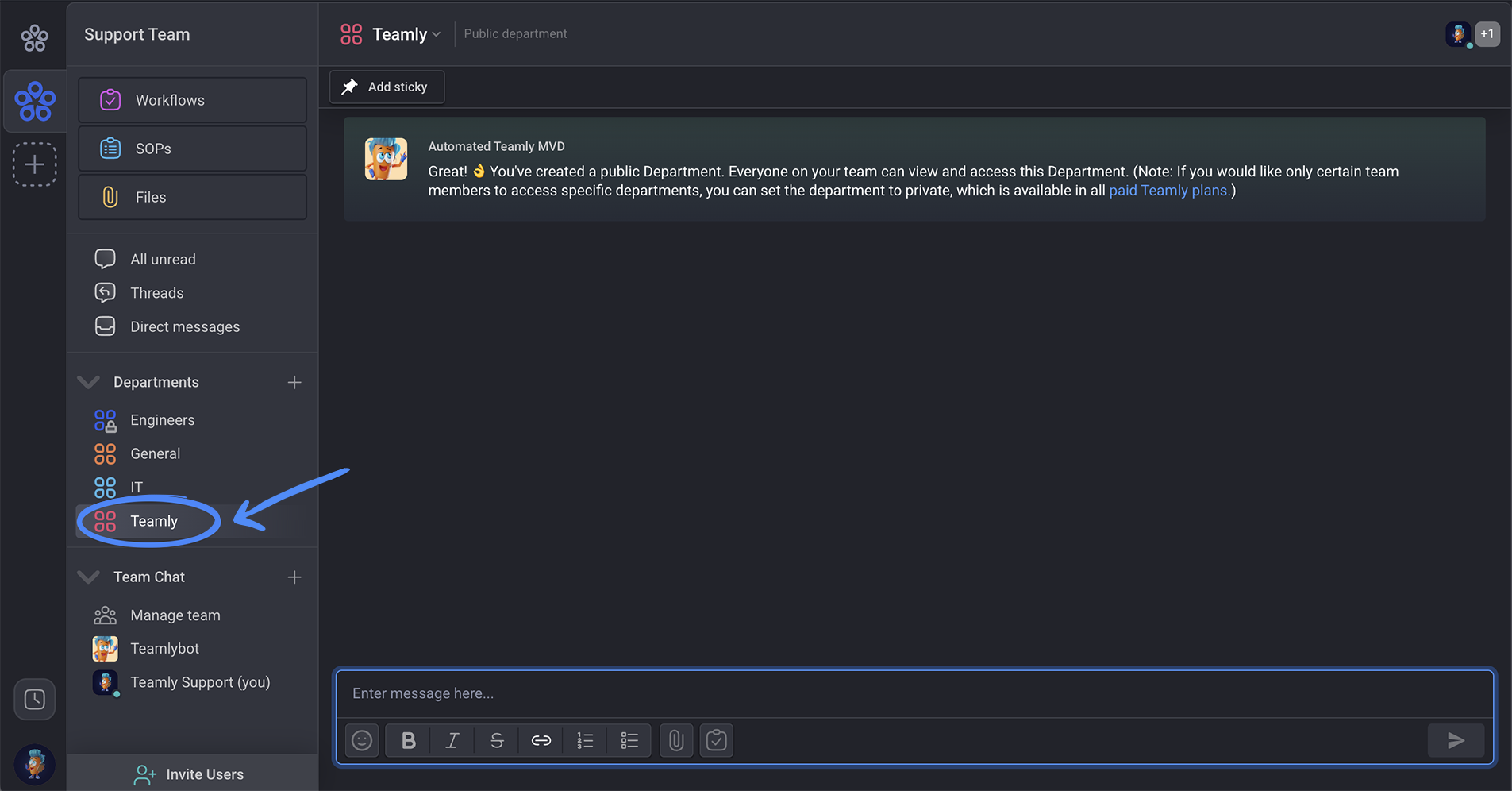Open SOPs from the sidebar

193,149
